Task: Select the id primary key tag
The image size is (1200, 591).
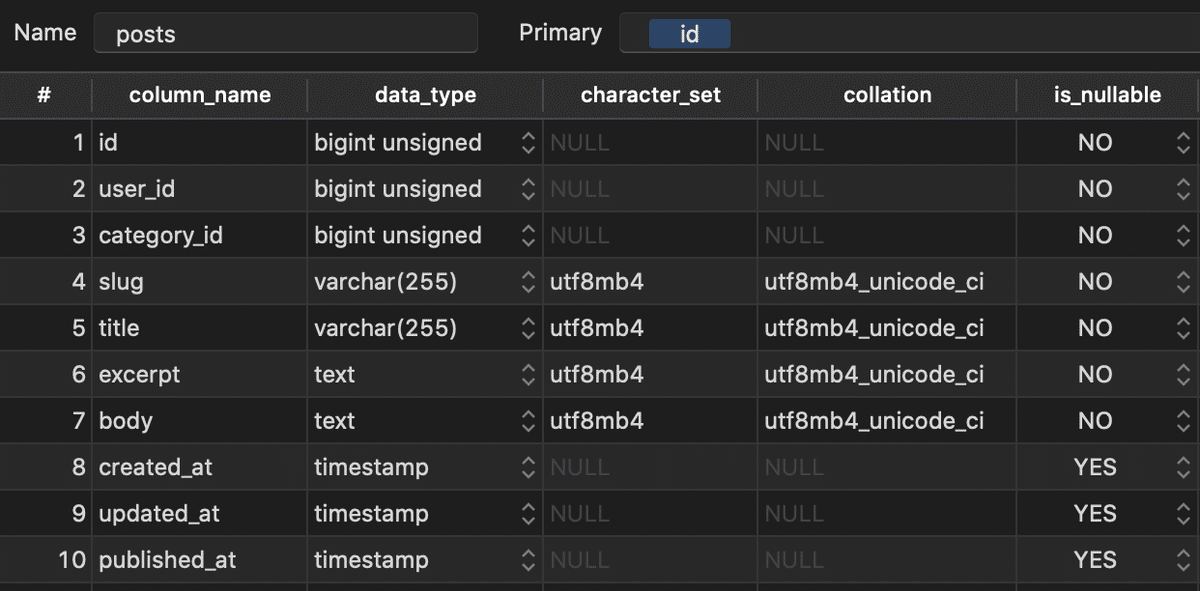Action: coord(690,34)
